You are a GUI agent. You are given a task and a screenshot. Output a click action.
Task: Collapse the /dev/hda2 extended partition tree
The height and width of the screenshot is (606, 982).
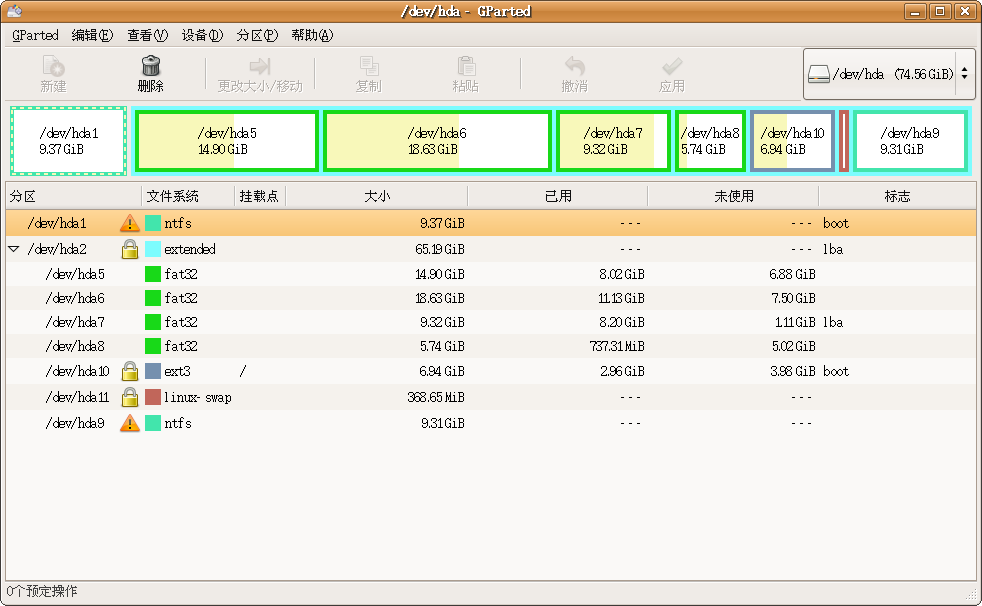click(14, 249)
